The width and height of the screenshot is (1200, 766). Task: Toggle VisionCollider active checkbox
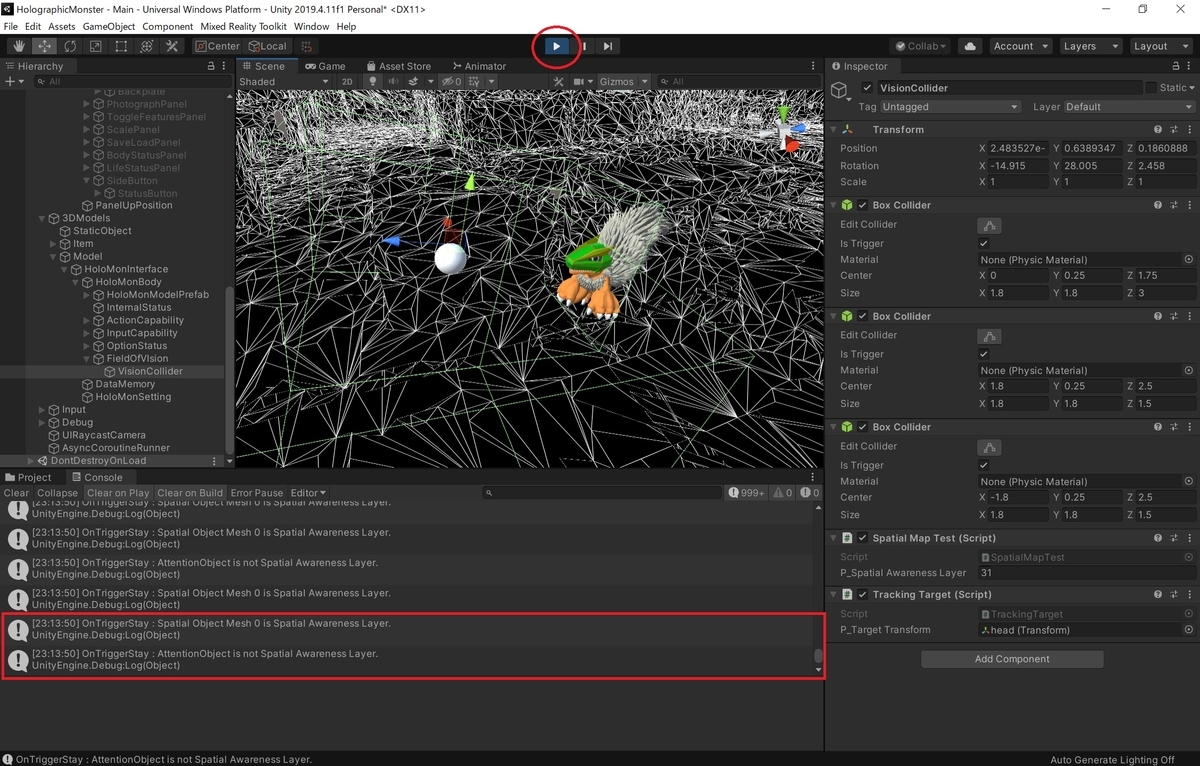pos(867,88)
